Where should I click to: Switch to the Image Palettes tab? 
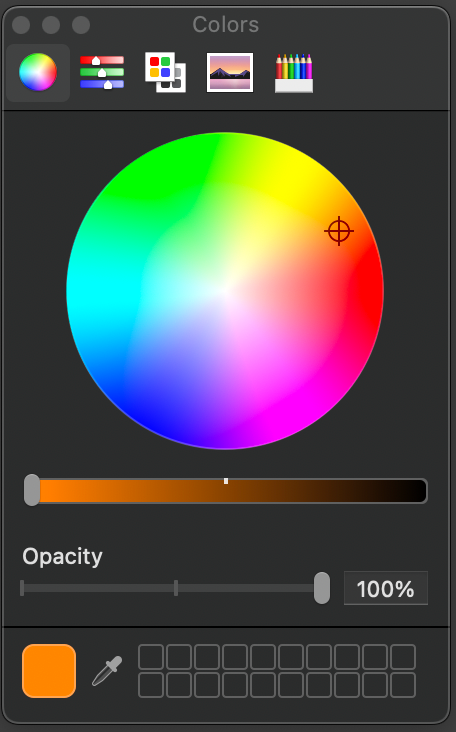coord(230,72)
